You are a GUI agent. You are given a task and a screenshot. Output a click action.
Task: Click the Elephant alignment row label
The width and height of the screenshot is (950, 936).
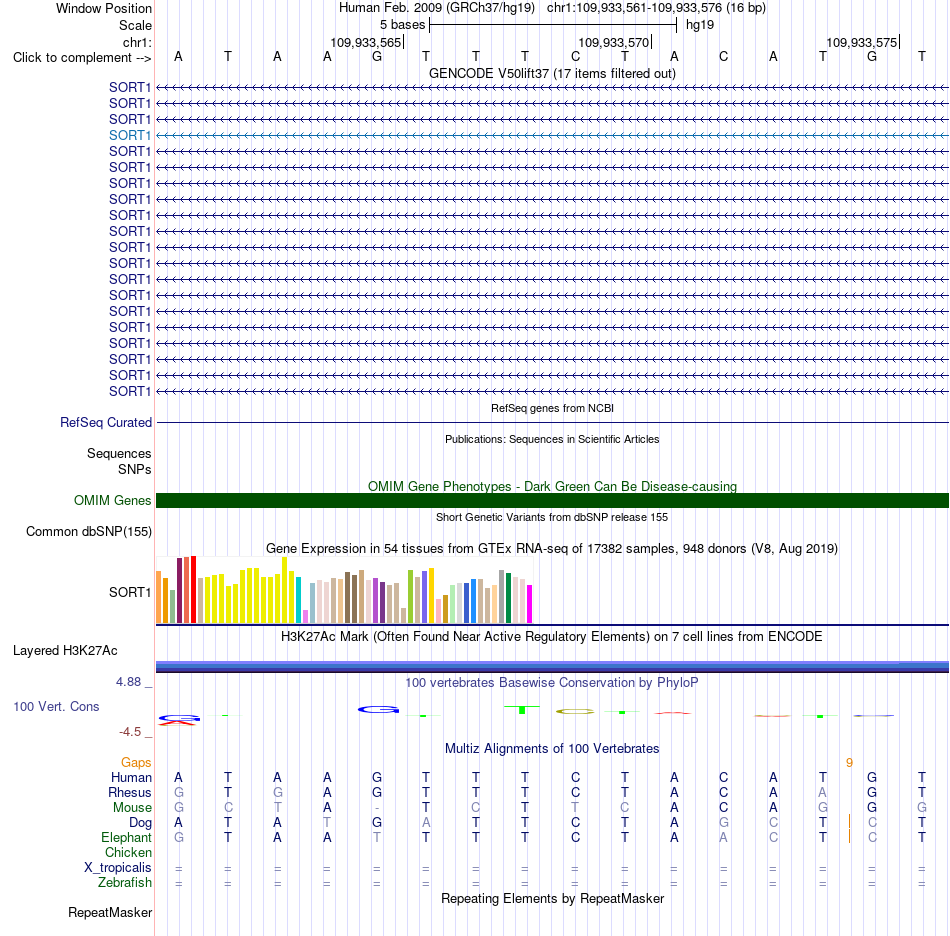pos(127,837)
